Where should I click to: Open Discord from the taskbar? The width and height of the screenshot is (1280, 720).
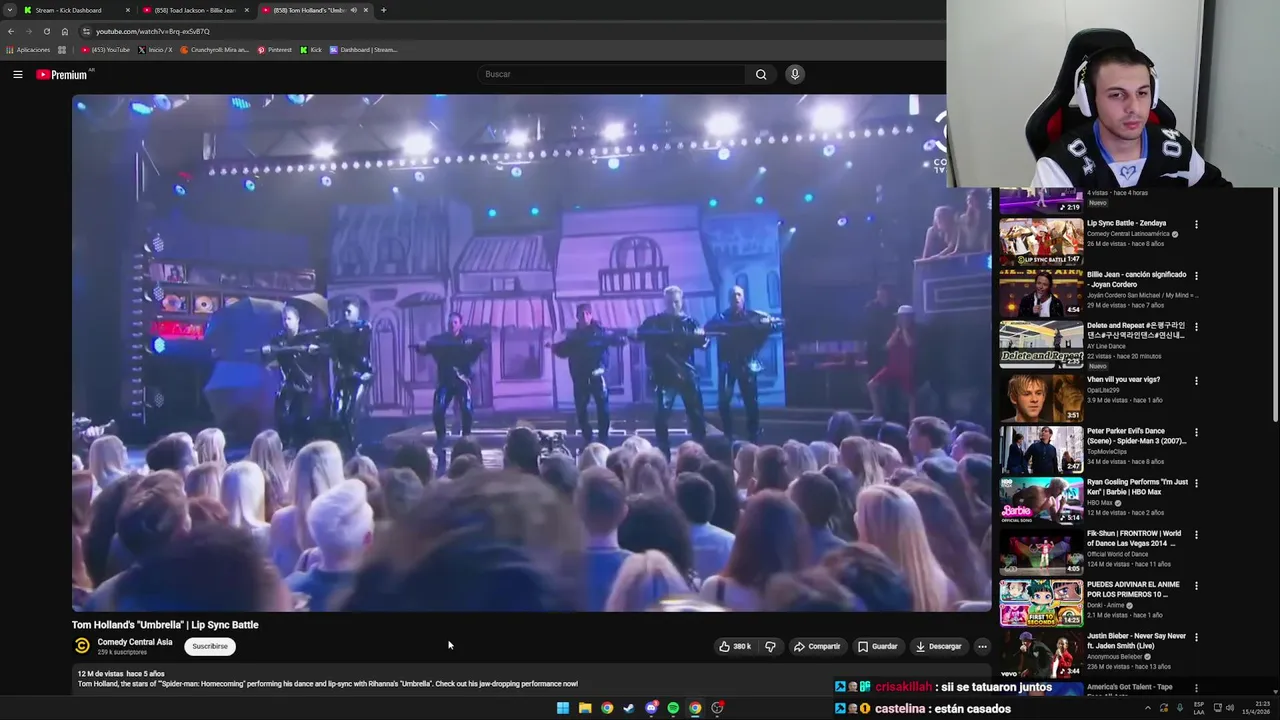click(651, 708)
